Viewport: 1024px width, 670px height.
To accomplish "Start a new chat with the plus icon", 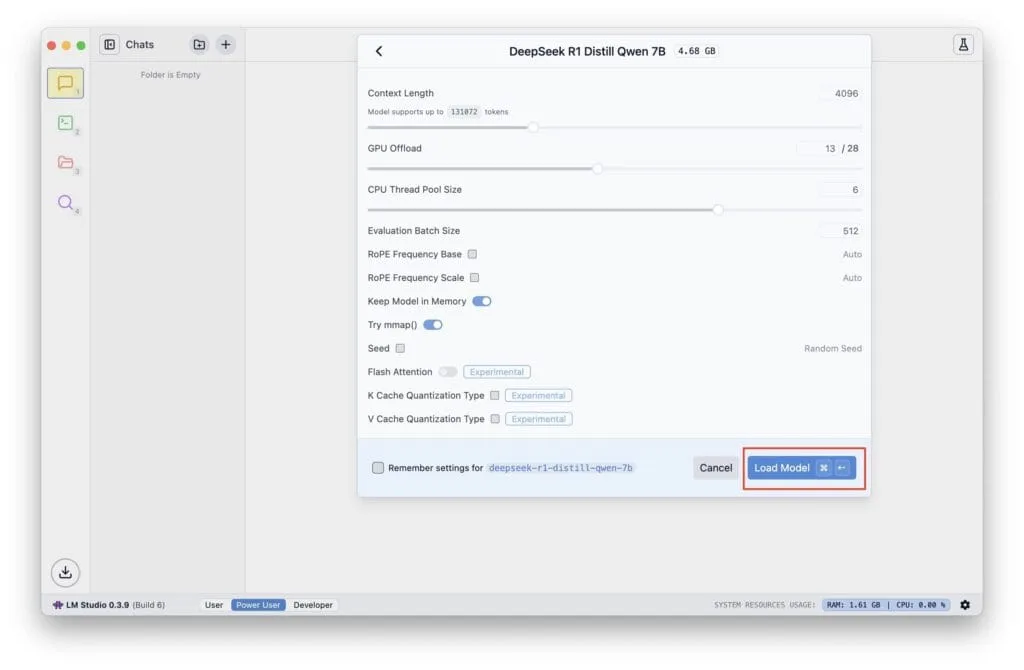I will tap(225, 44).
